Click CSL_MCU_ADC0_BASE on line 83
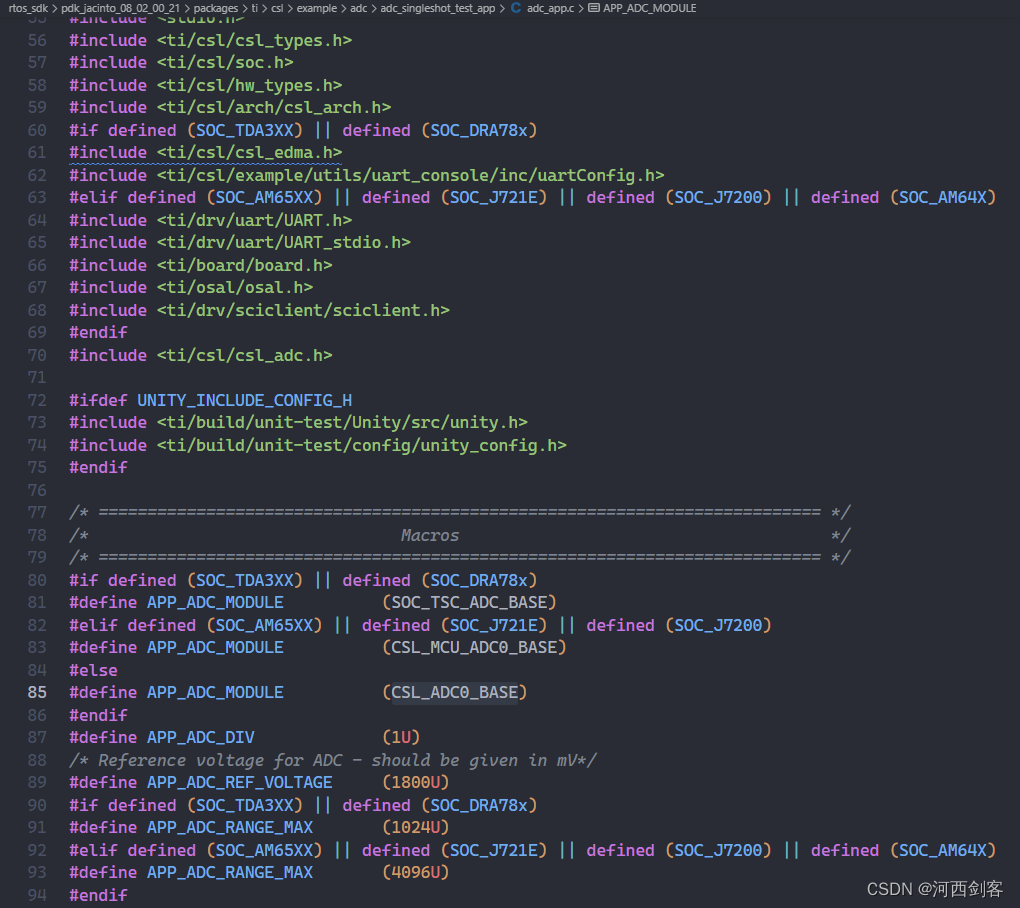The height and width of the screenshot is (908, 1020). point(474,648)
